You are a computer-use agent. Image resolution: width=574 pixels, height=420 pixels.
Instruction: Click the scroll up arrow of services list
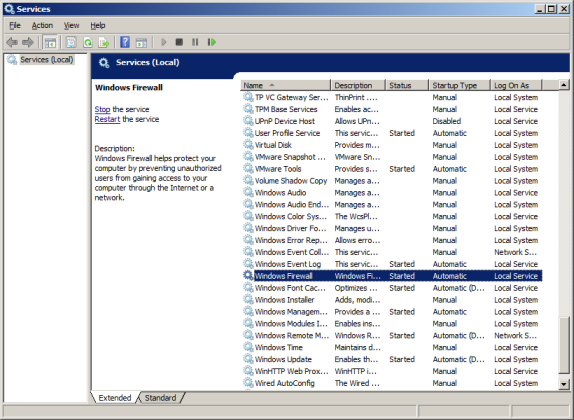(564, 85)
